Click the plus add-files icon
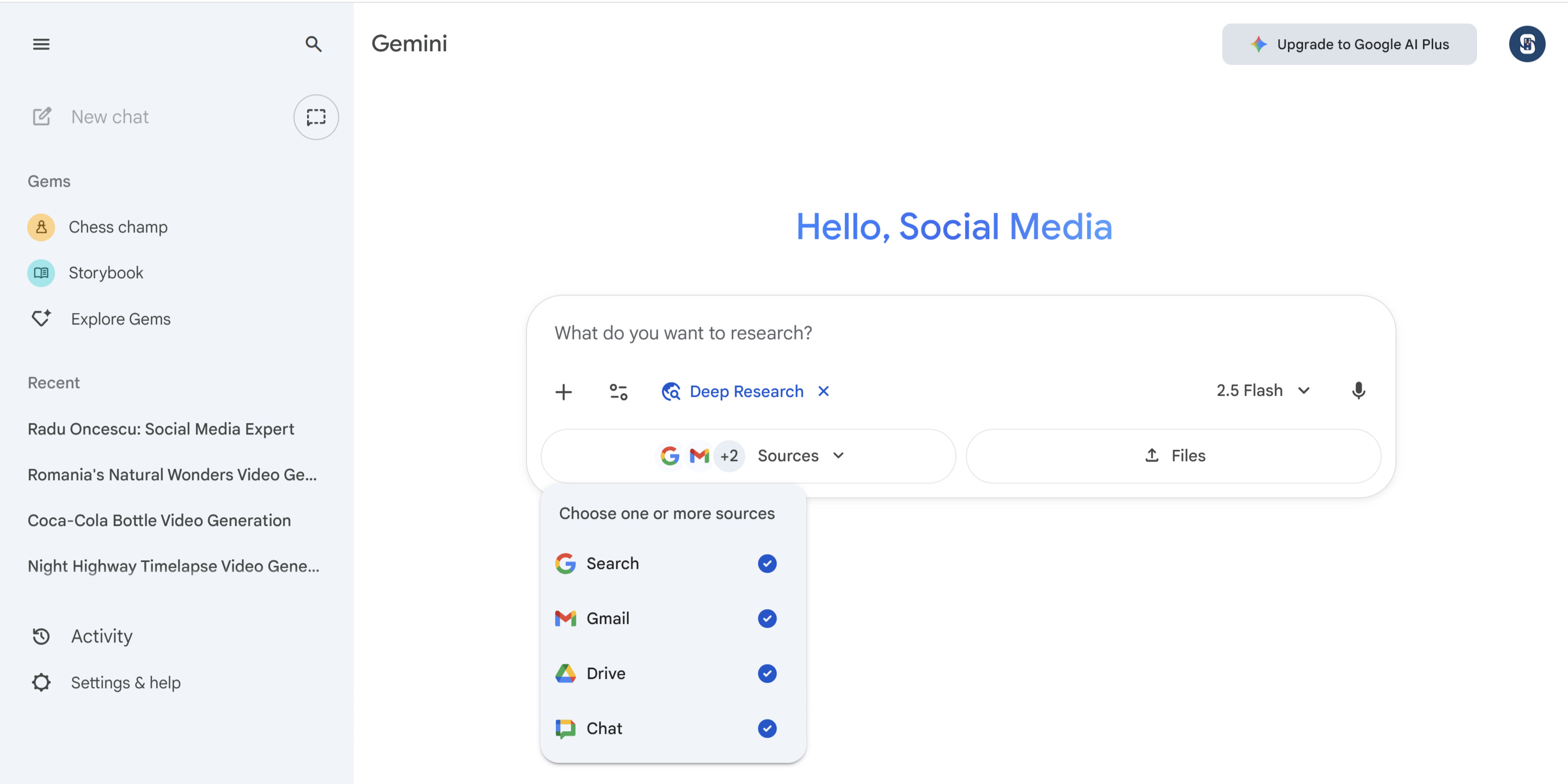 click(563, 391)
